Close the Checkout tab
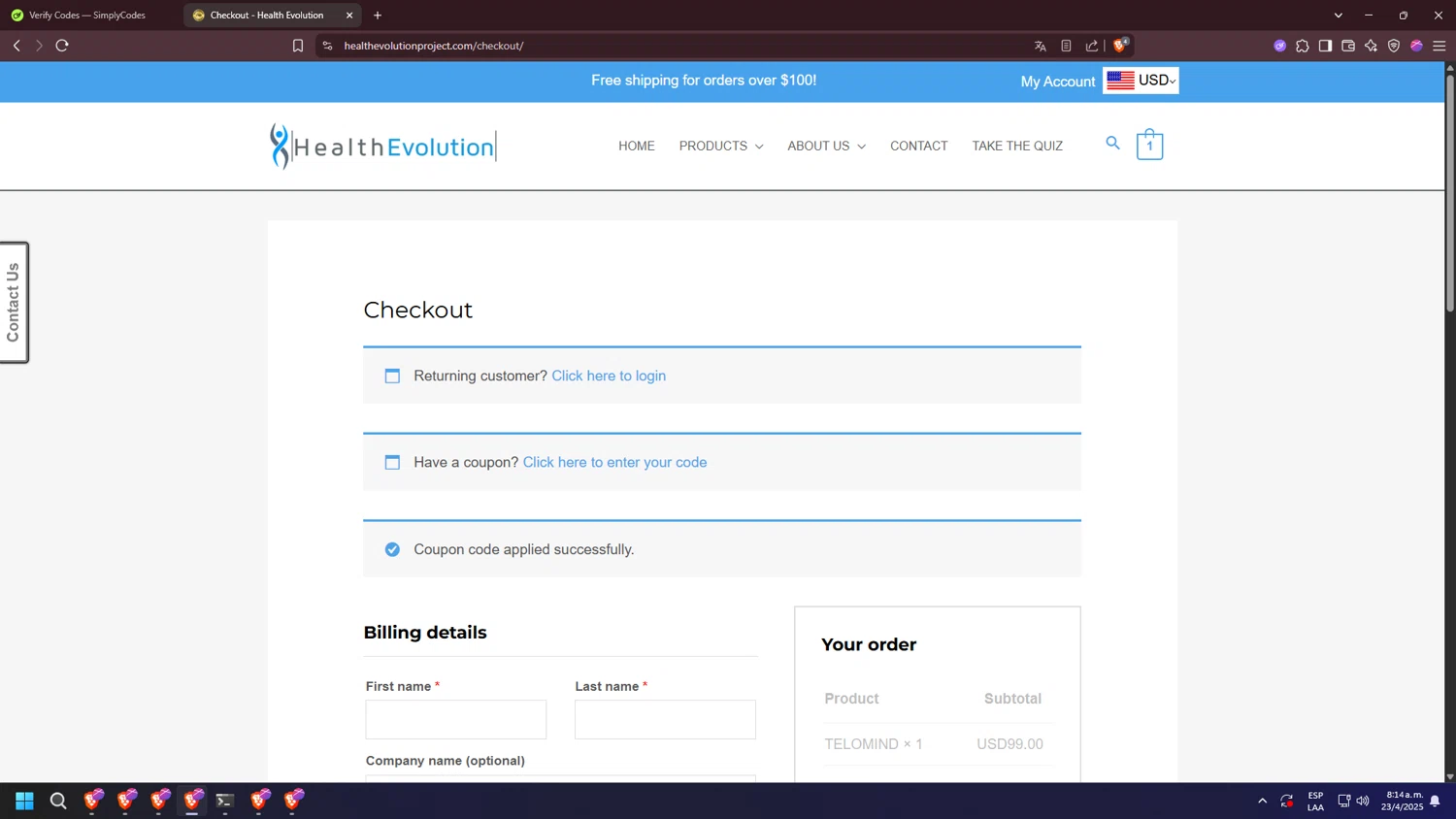 pos(349,16)
